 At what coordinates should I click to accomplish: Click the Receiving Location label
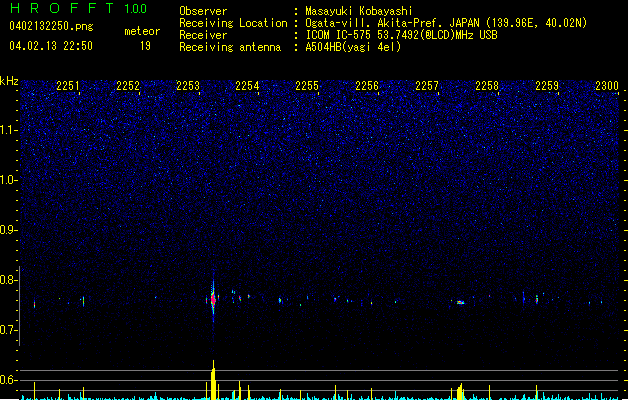[233, 23]
